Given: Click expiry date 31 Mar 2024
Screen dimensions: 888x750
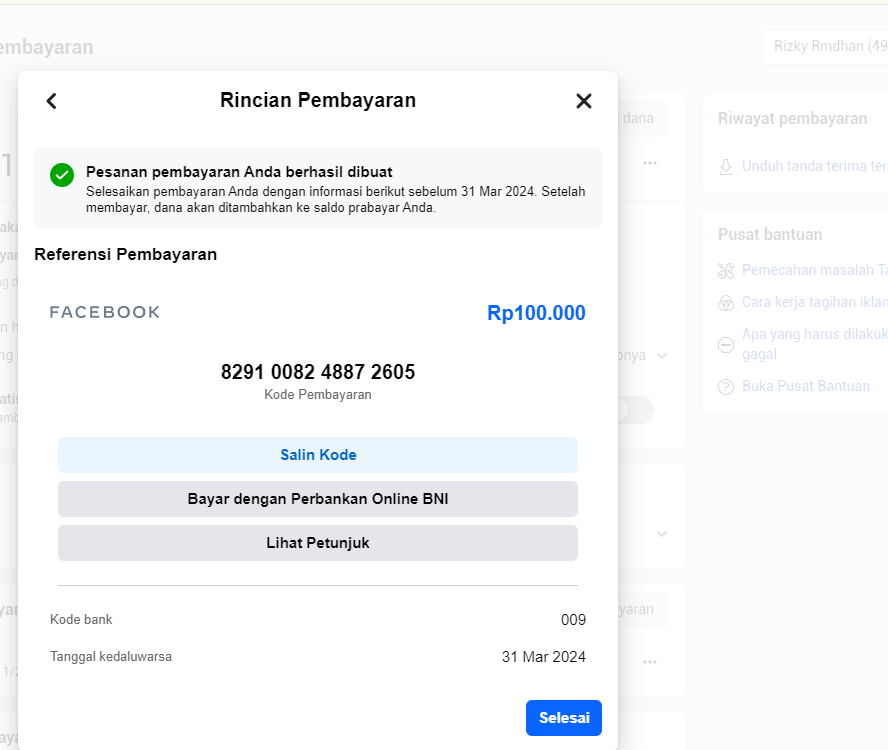Looking at the screenshot, I should 544,657.
